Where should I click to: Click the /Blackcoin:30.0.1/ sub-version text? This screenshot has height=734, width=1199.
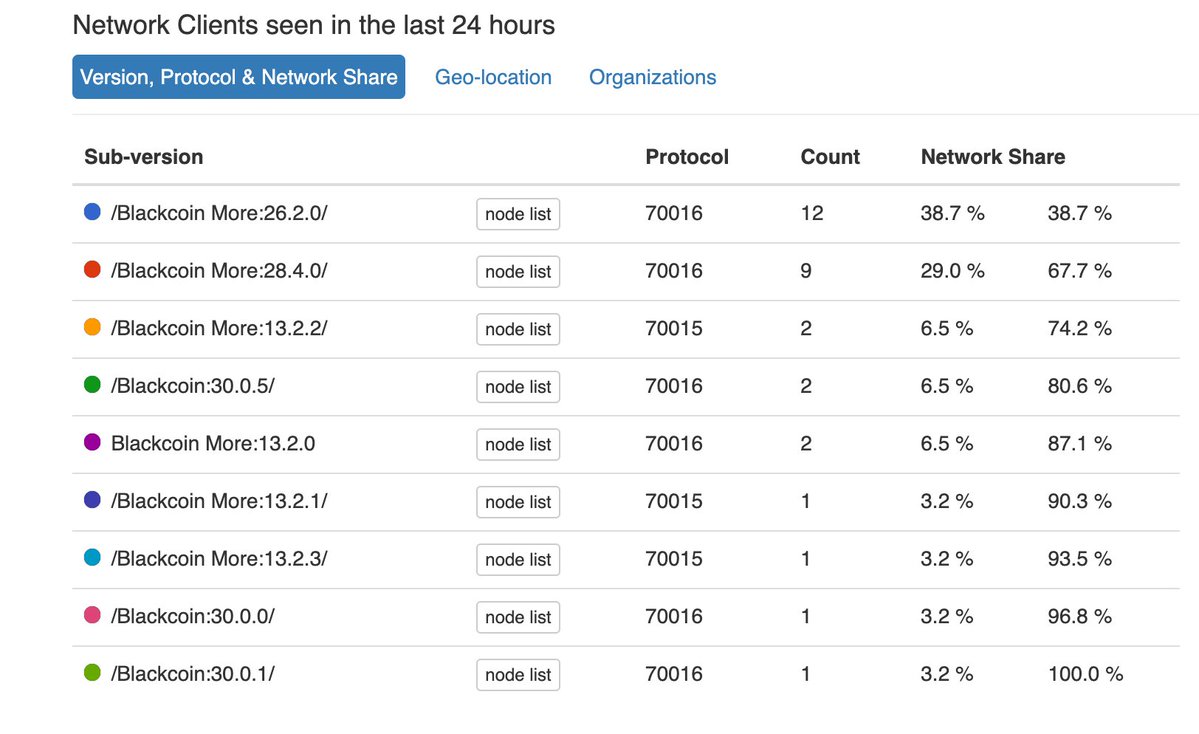click(x=193, y=674)
